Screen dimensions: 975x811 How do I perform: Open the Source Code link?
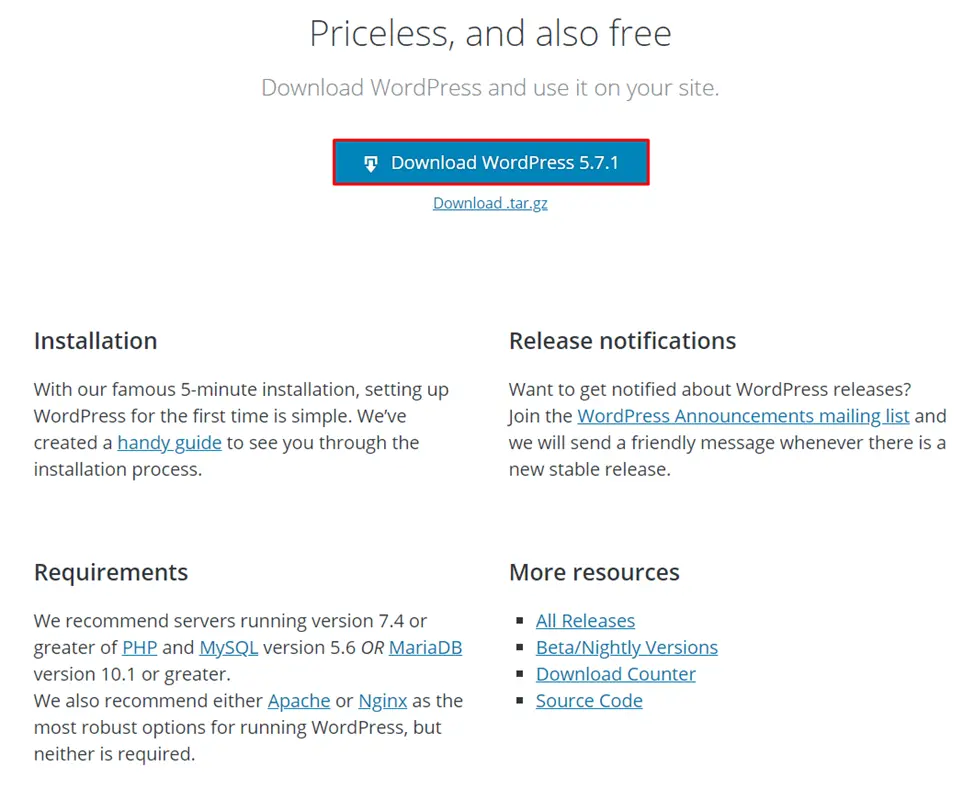pyautogui.click(x=589, y=701)
